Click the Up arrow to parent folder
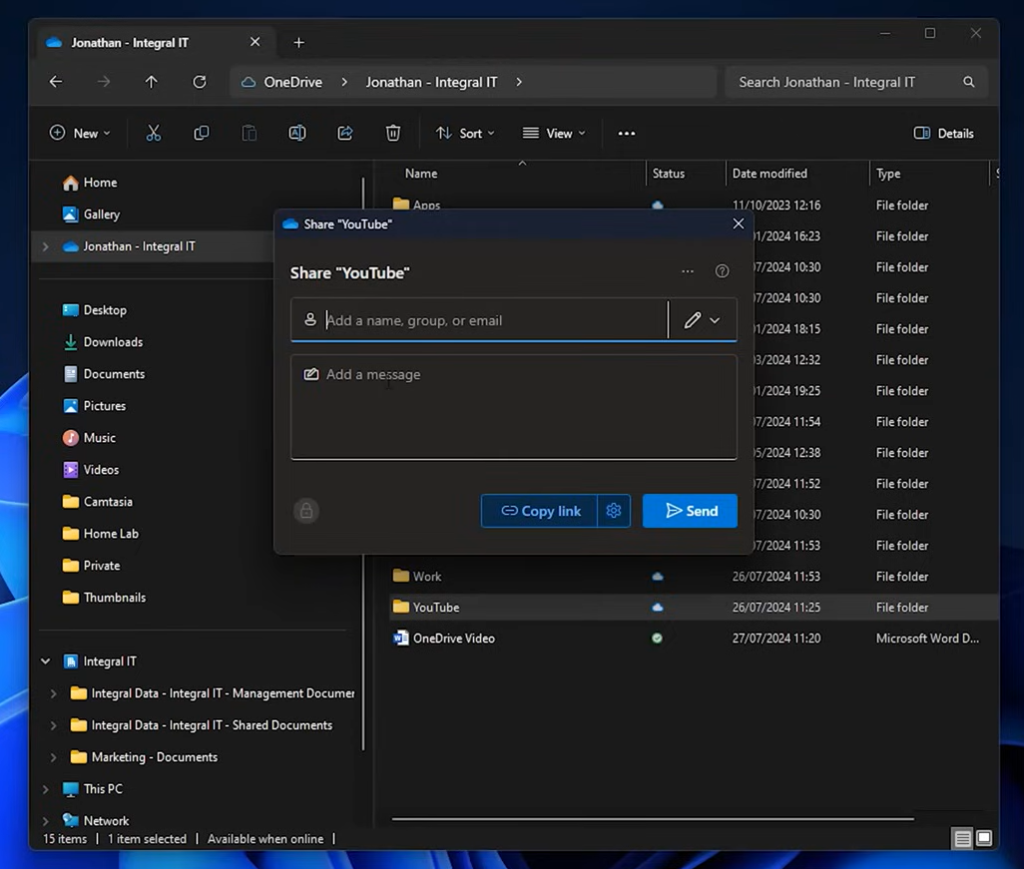The height and width of the screenshot is (869, 1024). point(152,82)
